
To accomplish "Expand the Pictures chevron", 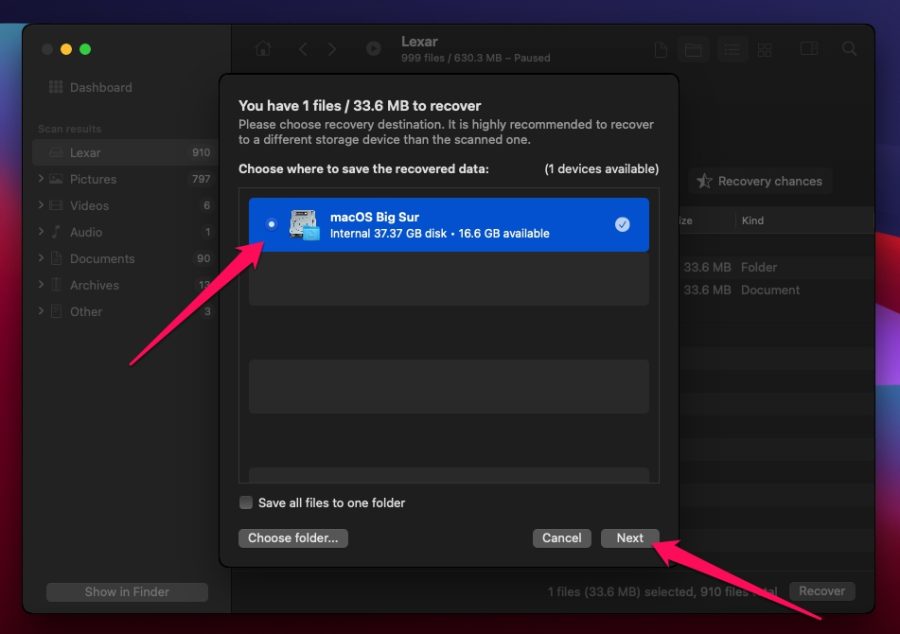I will pos(41,178).
